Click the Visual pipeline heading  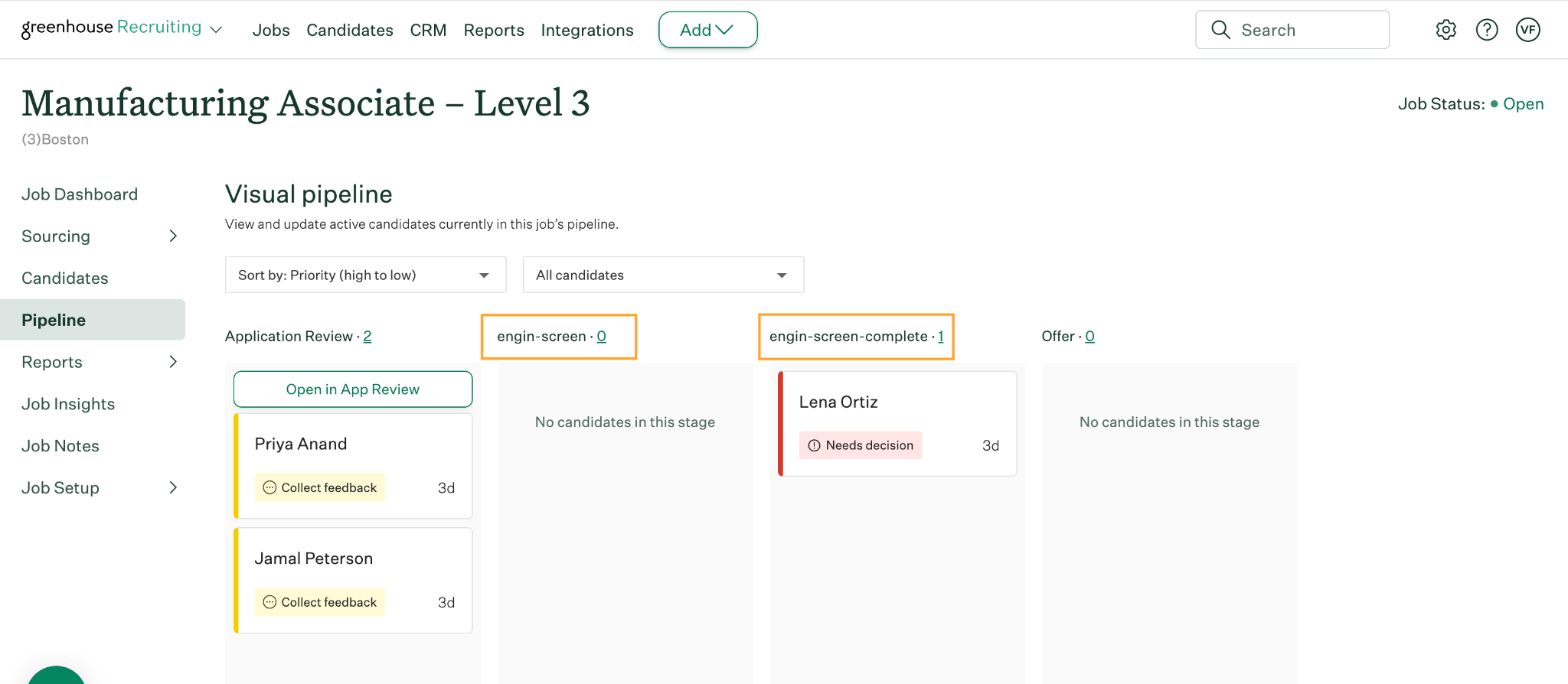(309, 194)
